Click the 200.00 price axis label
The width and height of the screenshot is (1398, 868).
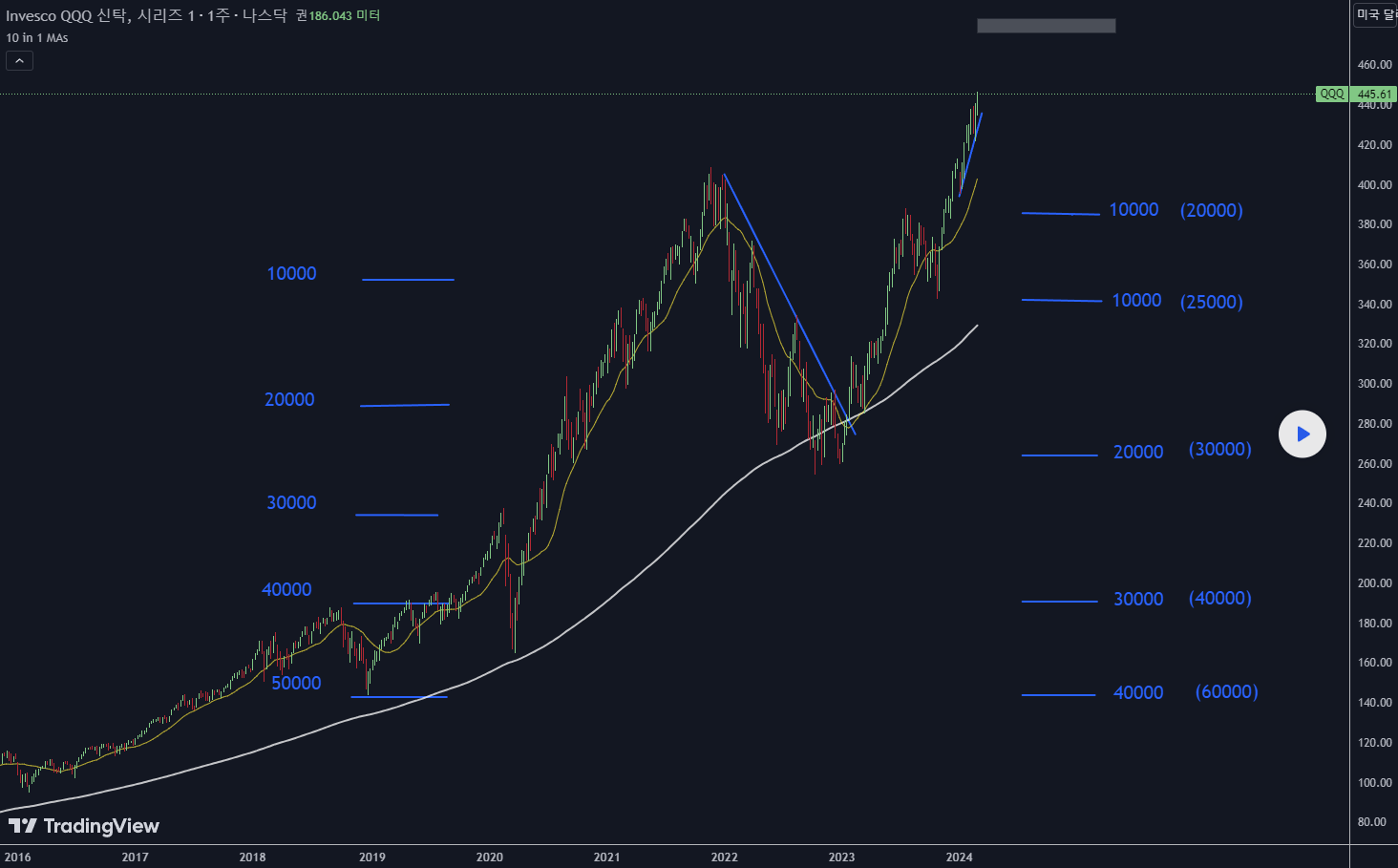(x=1374, y=583)
